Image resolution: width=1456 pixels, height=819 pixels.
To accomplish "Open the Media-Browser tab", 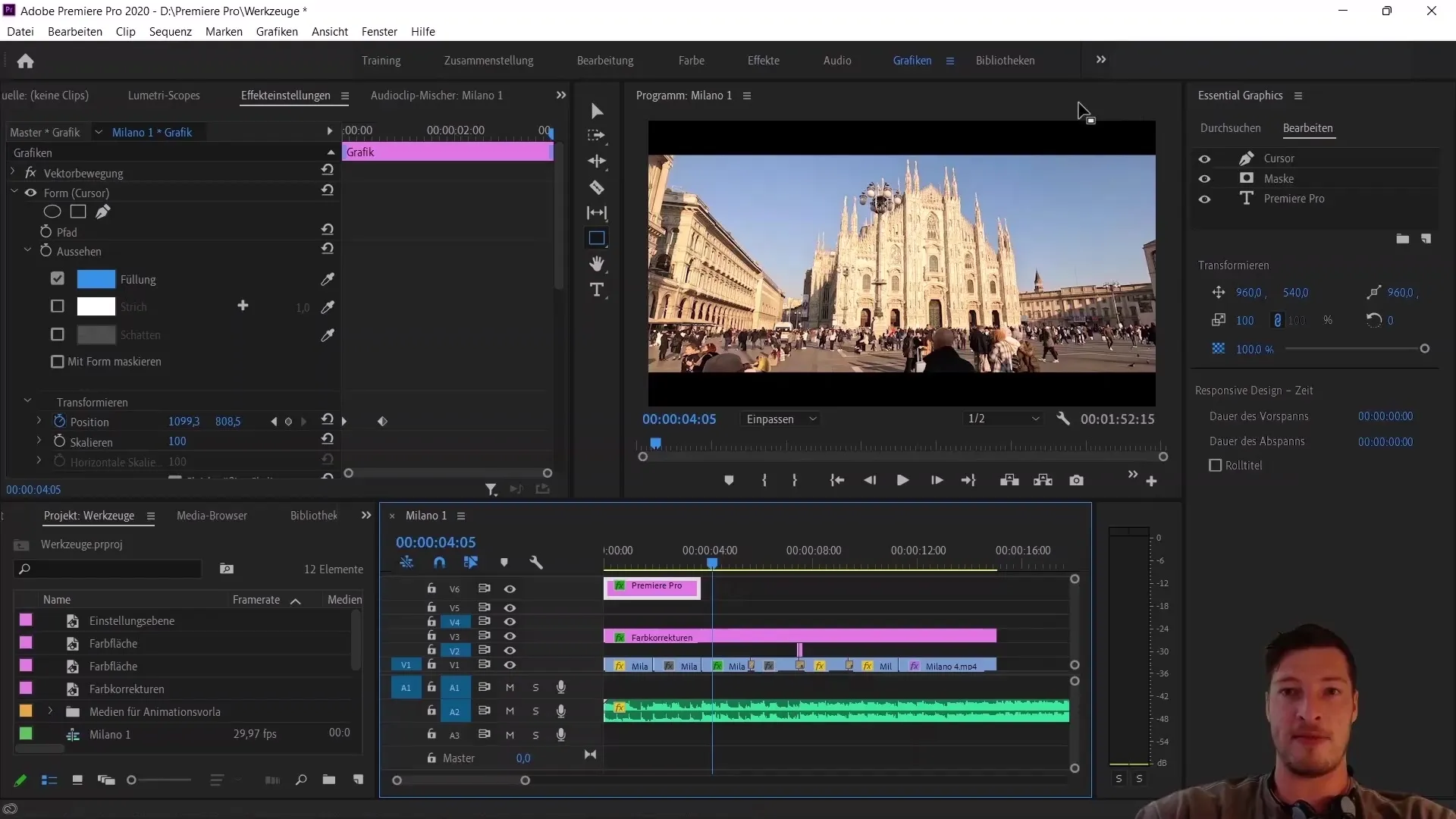I will 212,516.
